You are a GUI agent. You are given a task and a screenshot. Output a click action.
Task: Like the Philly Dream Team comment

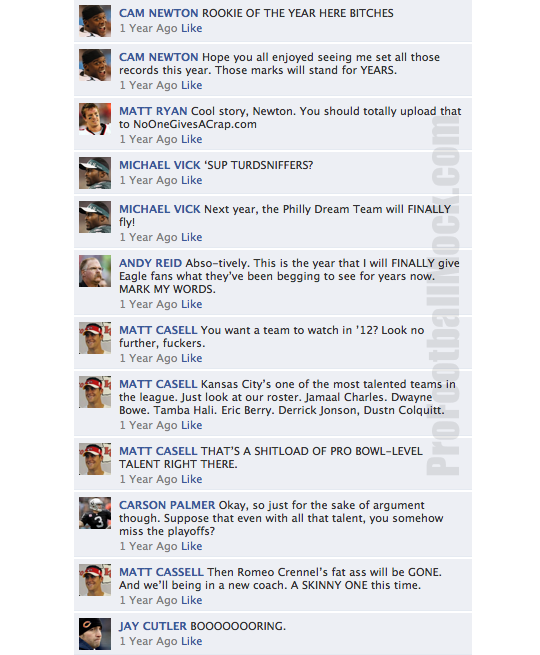[192, 237]
